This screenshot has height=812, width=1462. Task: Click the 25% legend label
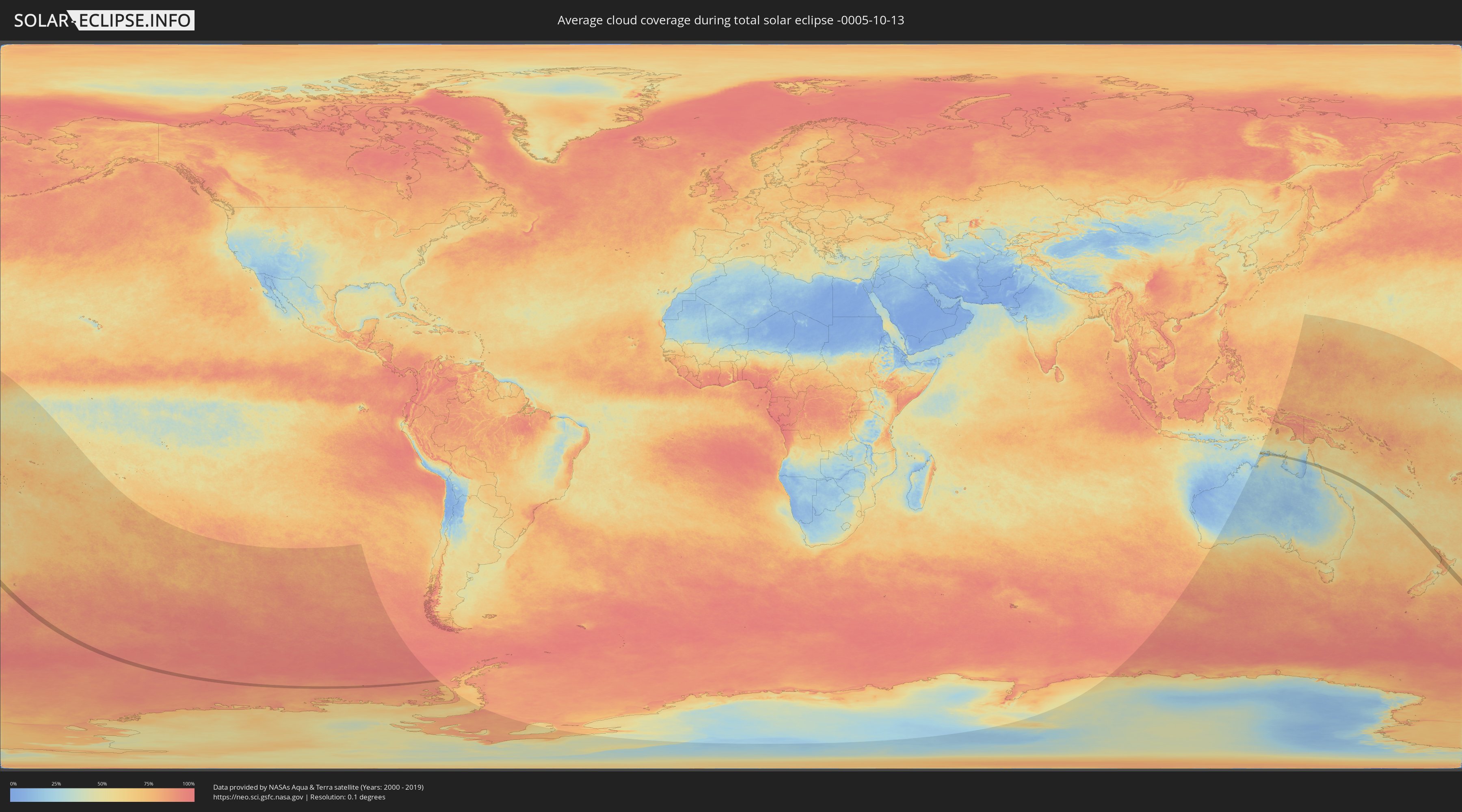click(x=56, y=784)
